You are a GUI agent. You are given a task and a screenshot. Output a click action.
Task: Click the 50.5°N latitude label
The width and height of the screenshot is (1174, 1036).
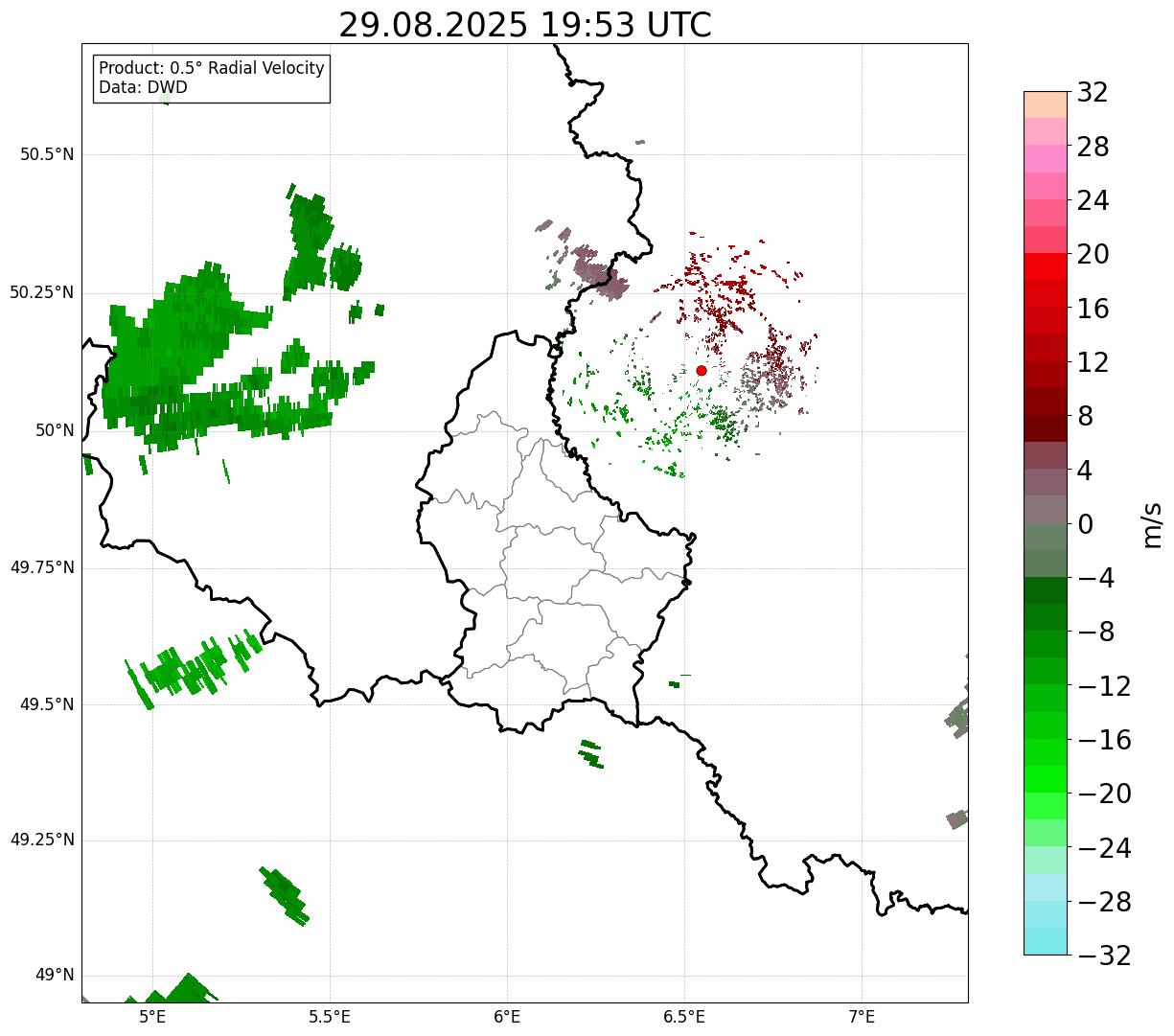[x=47, y=154]
